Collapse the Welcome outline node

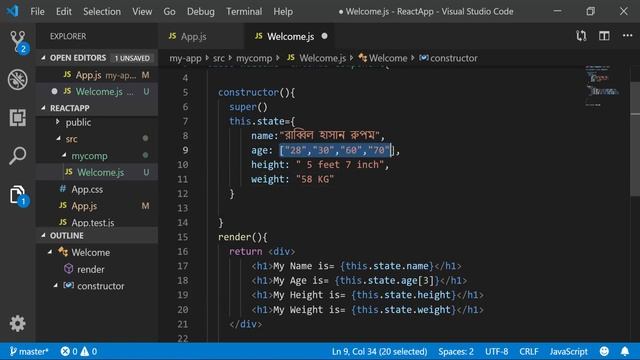[x=50, y=252]
